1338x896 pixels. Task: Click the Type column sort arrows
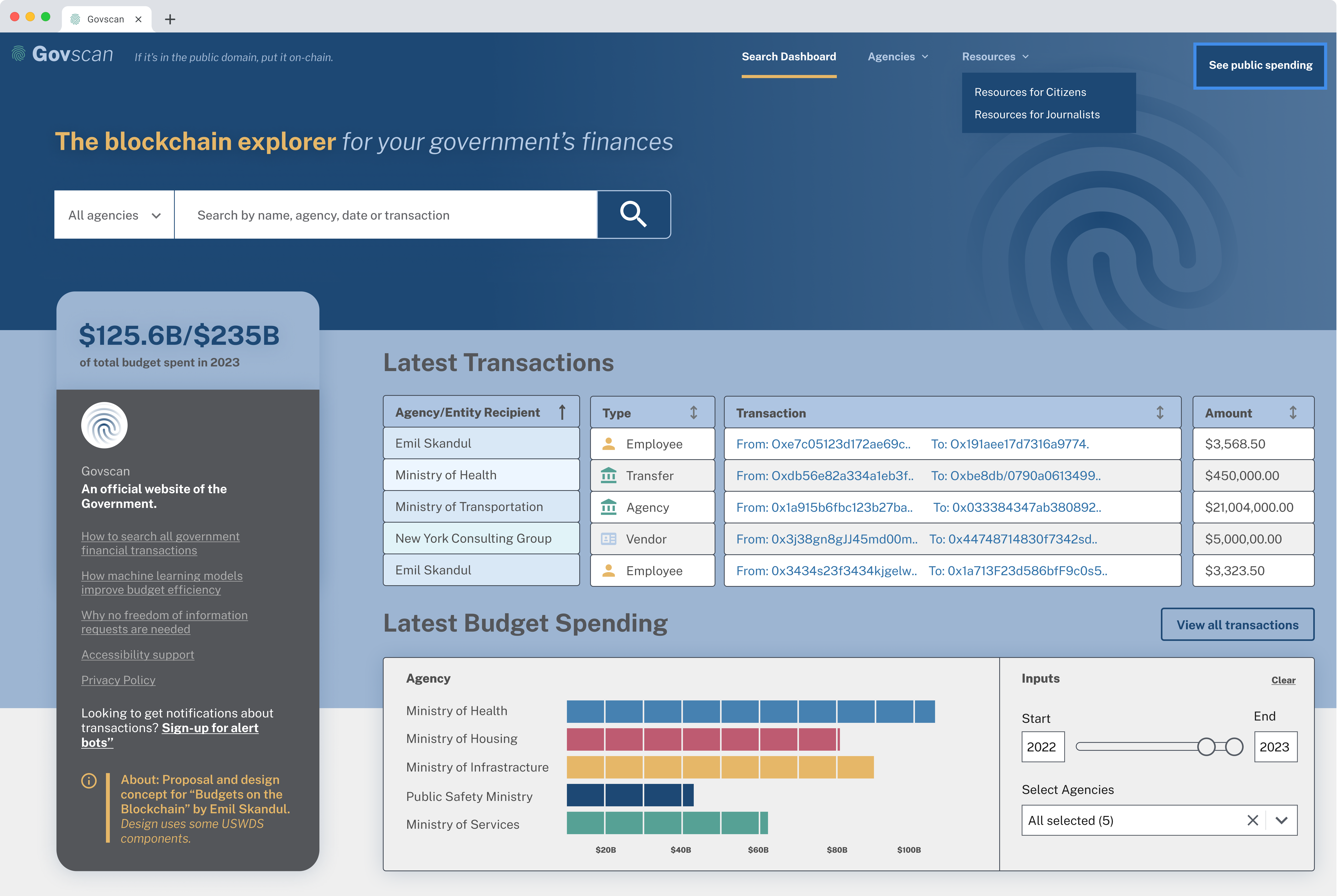click(x=693, y=413)
